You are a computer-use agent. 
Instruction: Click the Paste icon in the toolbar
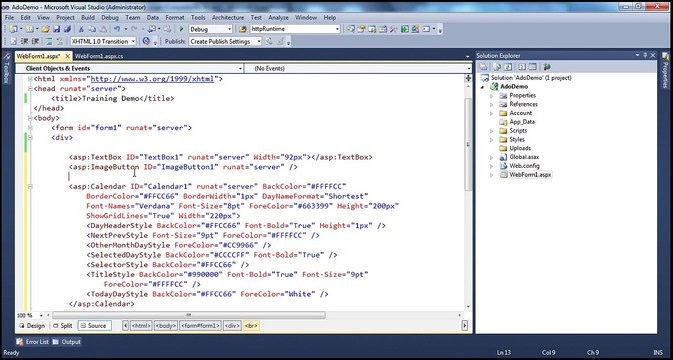click(x=103, y=29)
